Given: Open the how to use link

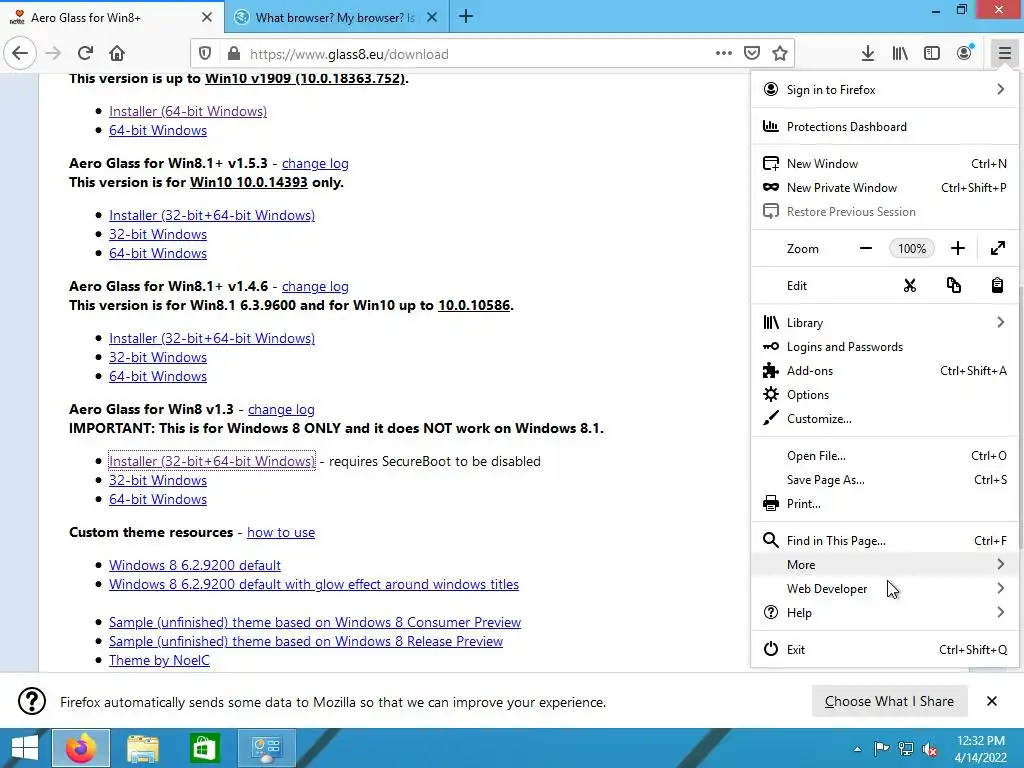Looking at the screenshot, I should (281, 532).
